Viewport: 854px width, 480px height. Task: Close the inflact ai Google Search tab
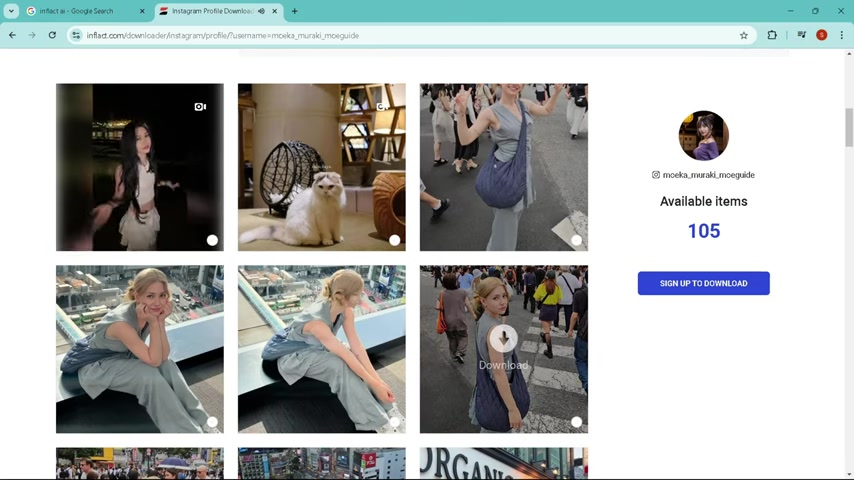(x=142, y=11)
